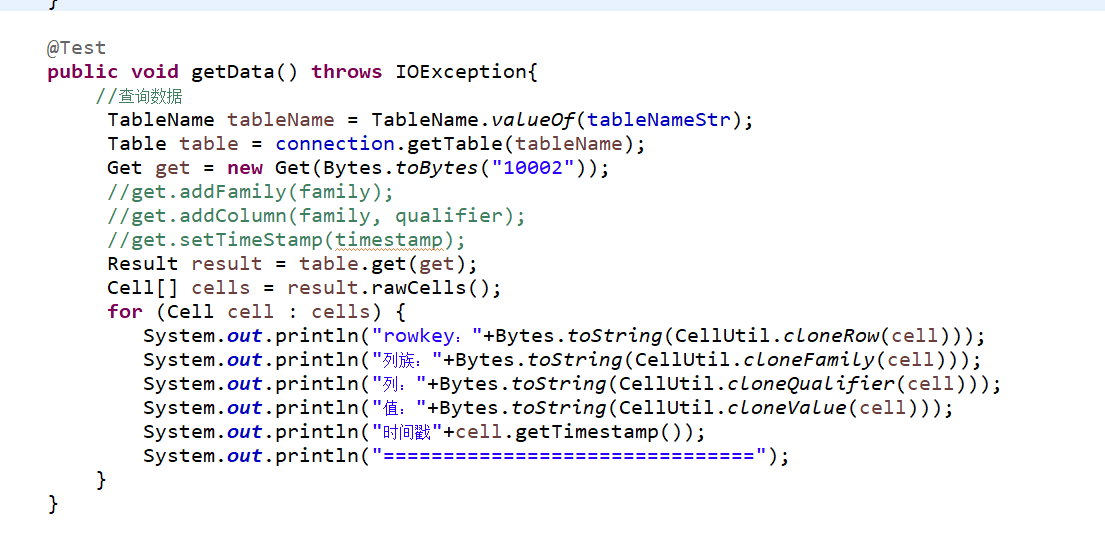This screenshot has width=1105, height=540.
Task: Click the Result type declaration
Action: [142, 264]
